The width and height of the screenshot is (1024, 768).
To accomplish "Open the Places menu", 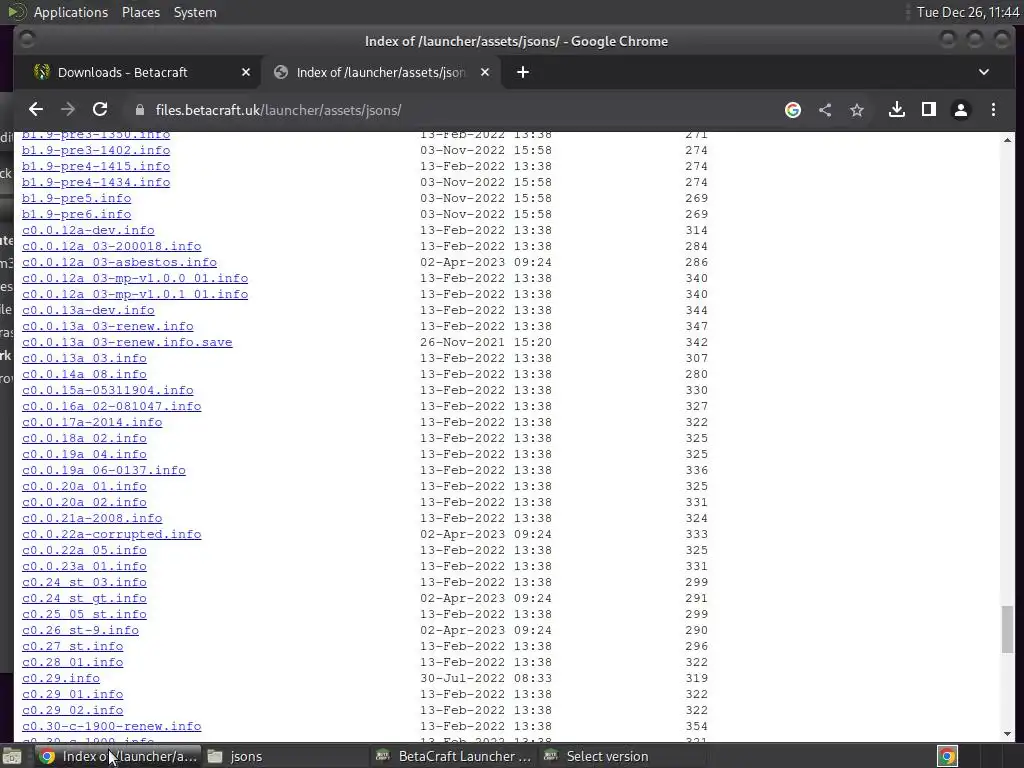I will 140,12.
